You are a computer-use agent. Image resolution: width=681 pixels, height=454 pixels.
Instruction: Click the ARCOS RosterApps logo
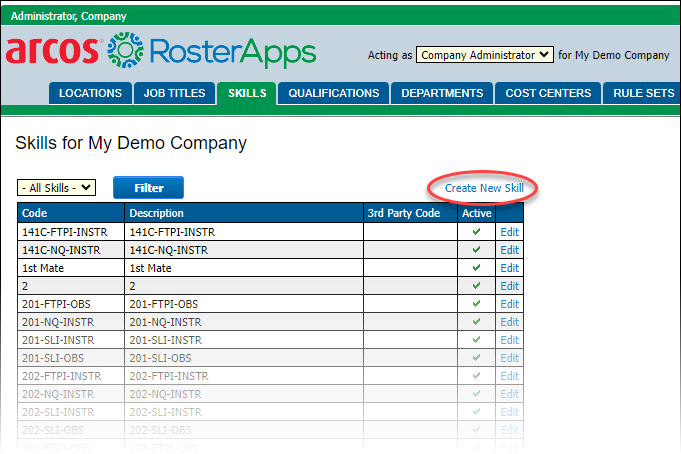[x=160, y=51]
